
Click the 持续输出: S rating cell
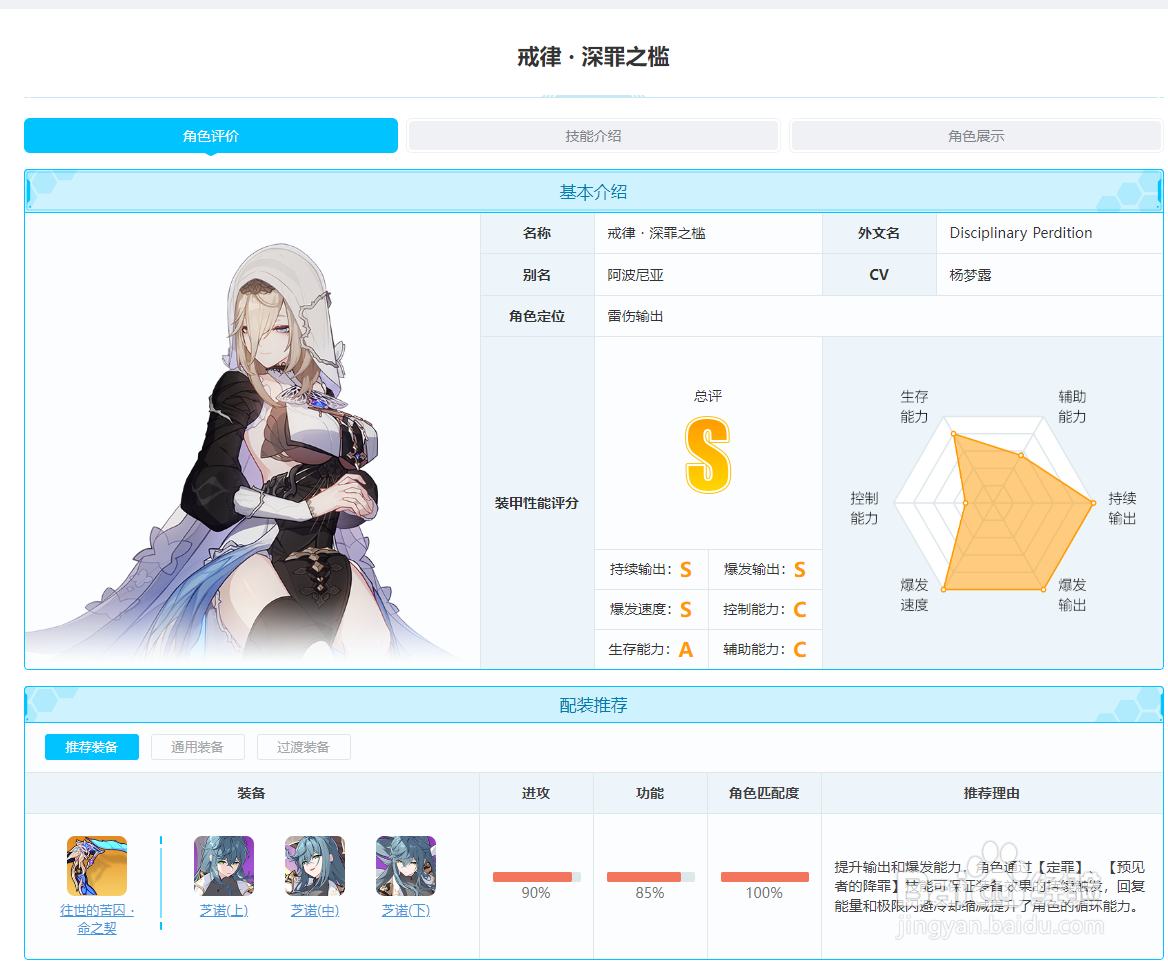click(651, 570)
